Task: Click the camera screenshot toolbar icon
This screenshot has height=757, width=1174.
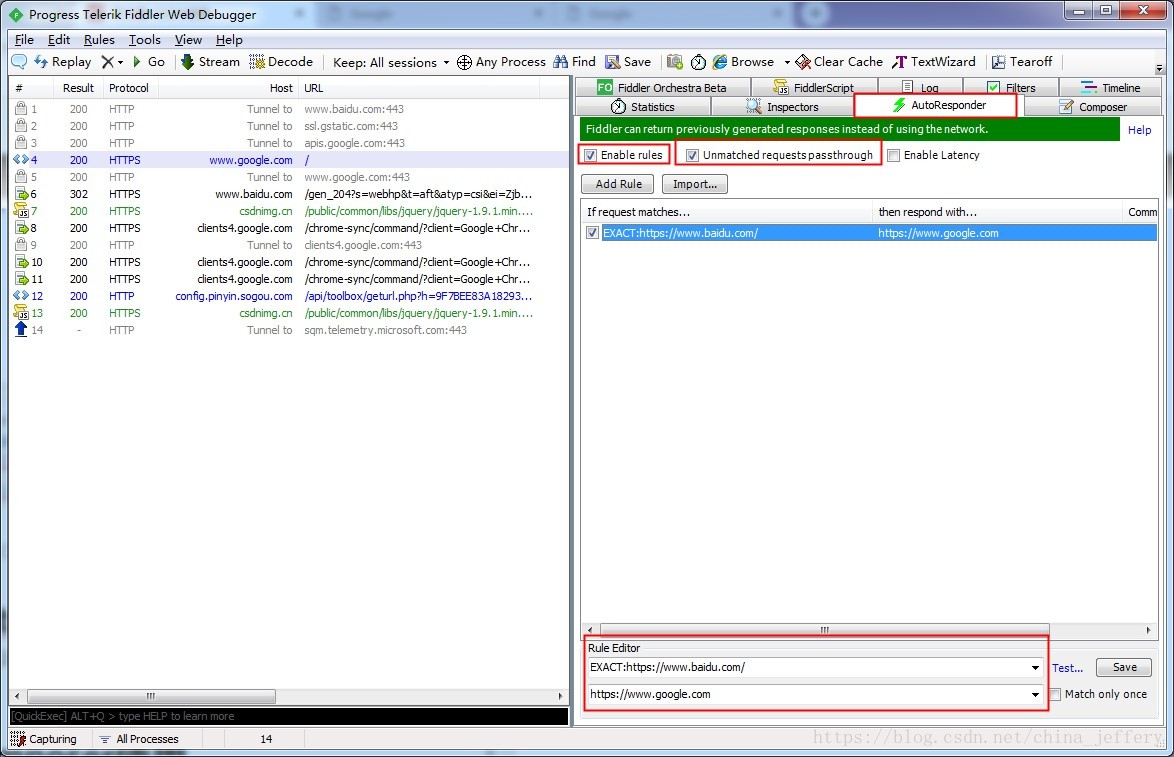Action: (675, 61)
